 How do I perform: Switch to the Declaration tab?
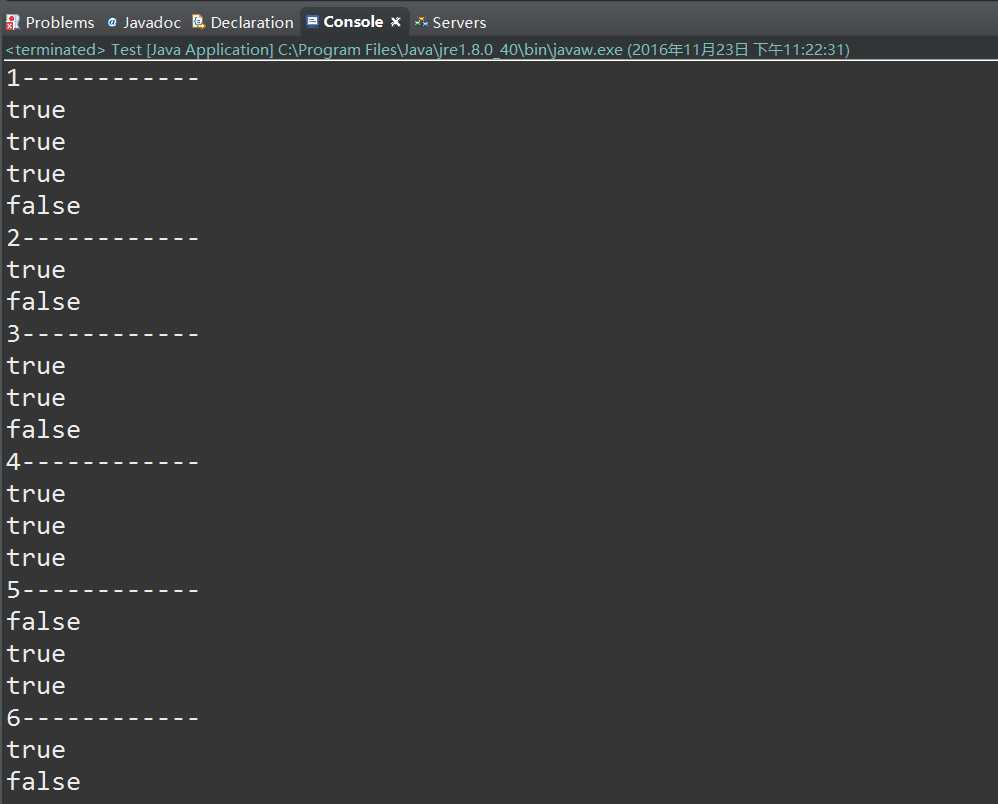243,22
